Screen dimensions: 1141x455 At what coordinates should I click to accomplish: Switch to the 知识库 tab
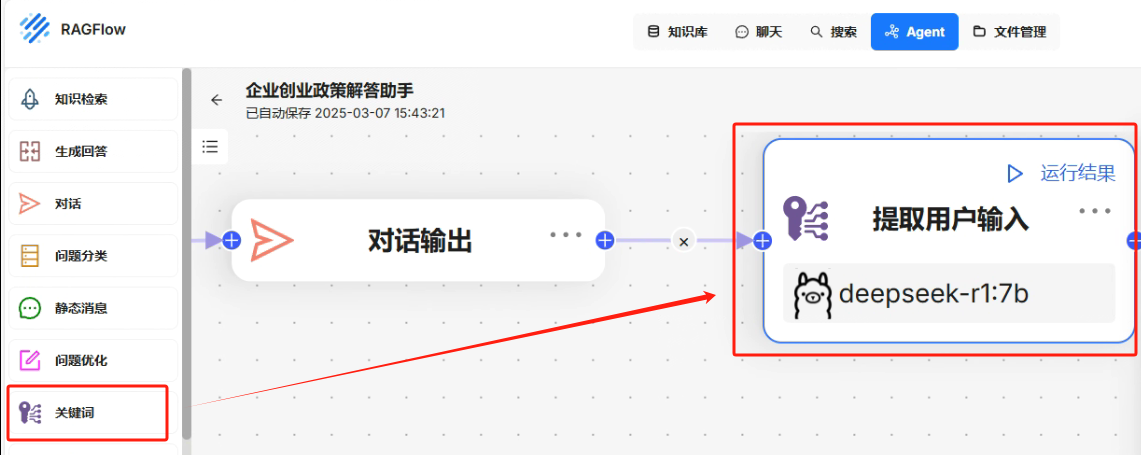(x=677, y=32)
